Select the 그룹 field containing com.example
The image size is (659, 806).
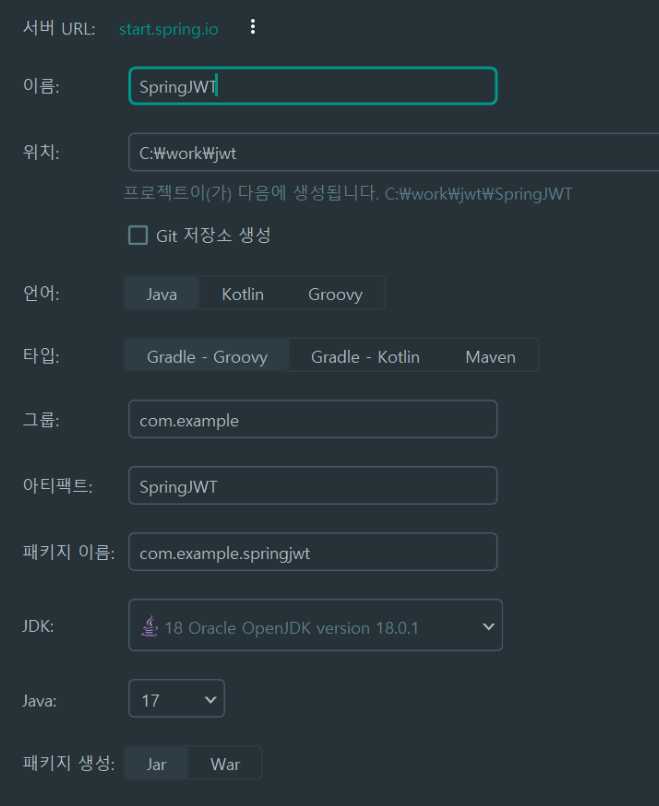[312, 419]
